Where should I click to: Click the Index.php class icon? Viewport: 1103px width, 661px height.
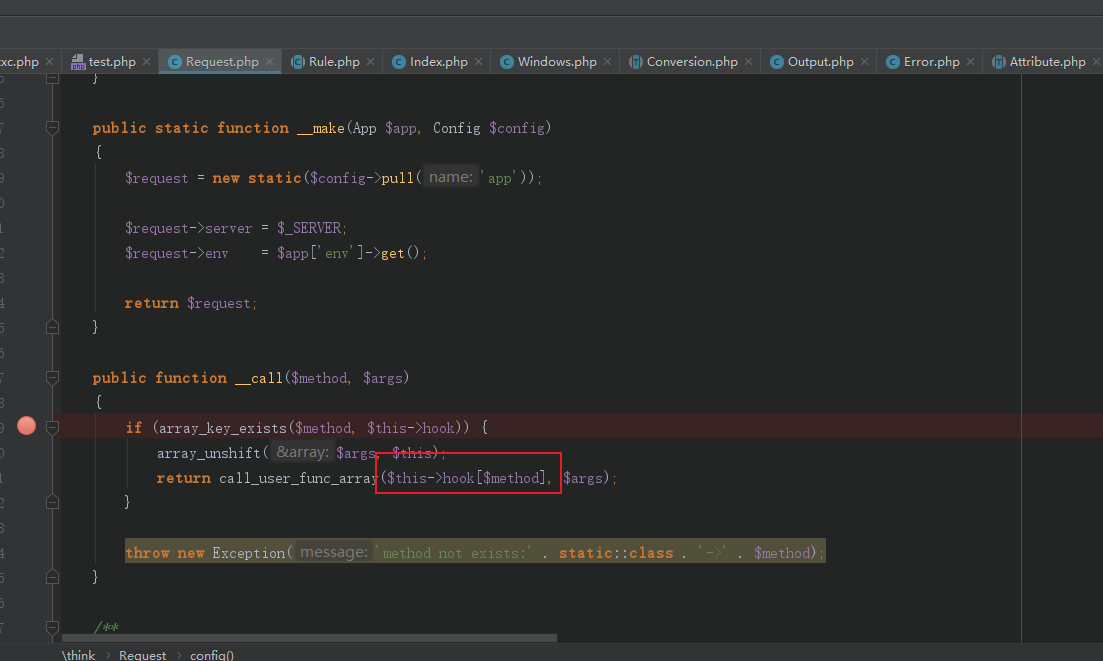(399, 62)
